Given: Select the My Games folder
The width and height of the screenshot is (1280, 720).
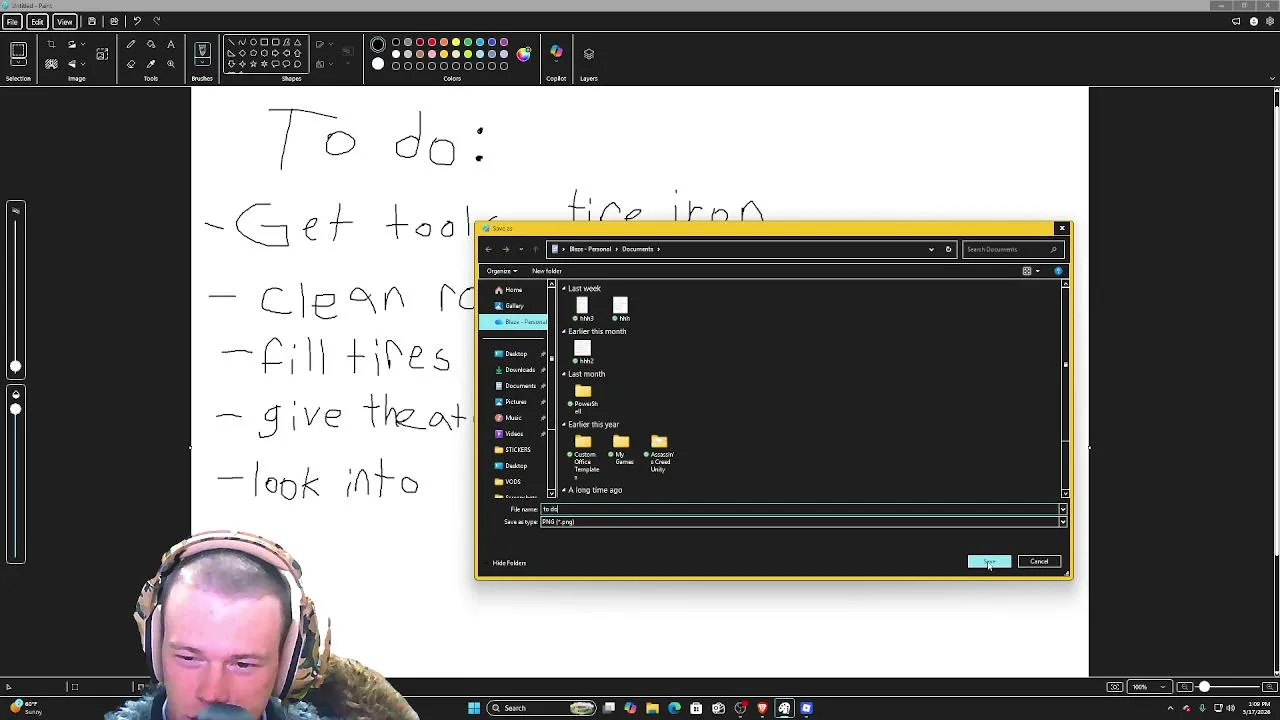Looking at the screenshot, I should pyautogui.click(x=621, y=449).
